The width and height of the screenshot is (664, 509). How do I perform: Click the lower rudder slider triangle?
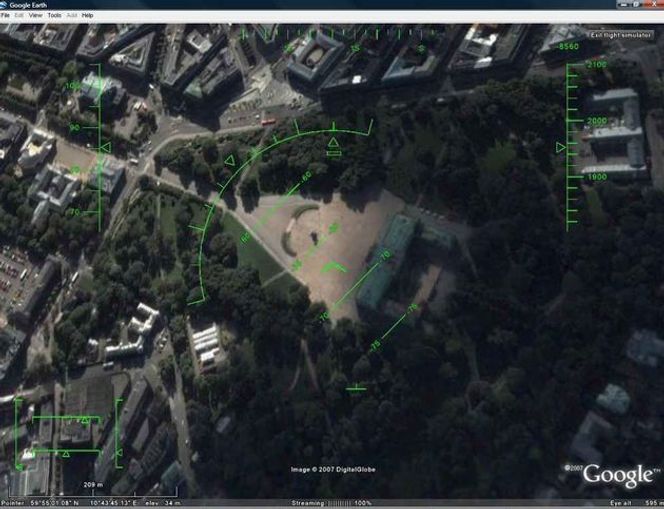(66, 454)
